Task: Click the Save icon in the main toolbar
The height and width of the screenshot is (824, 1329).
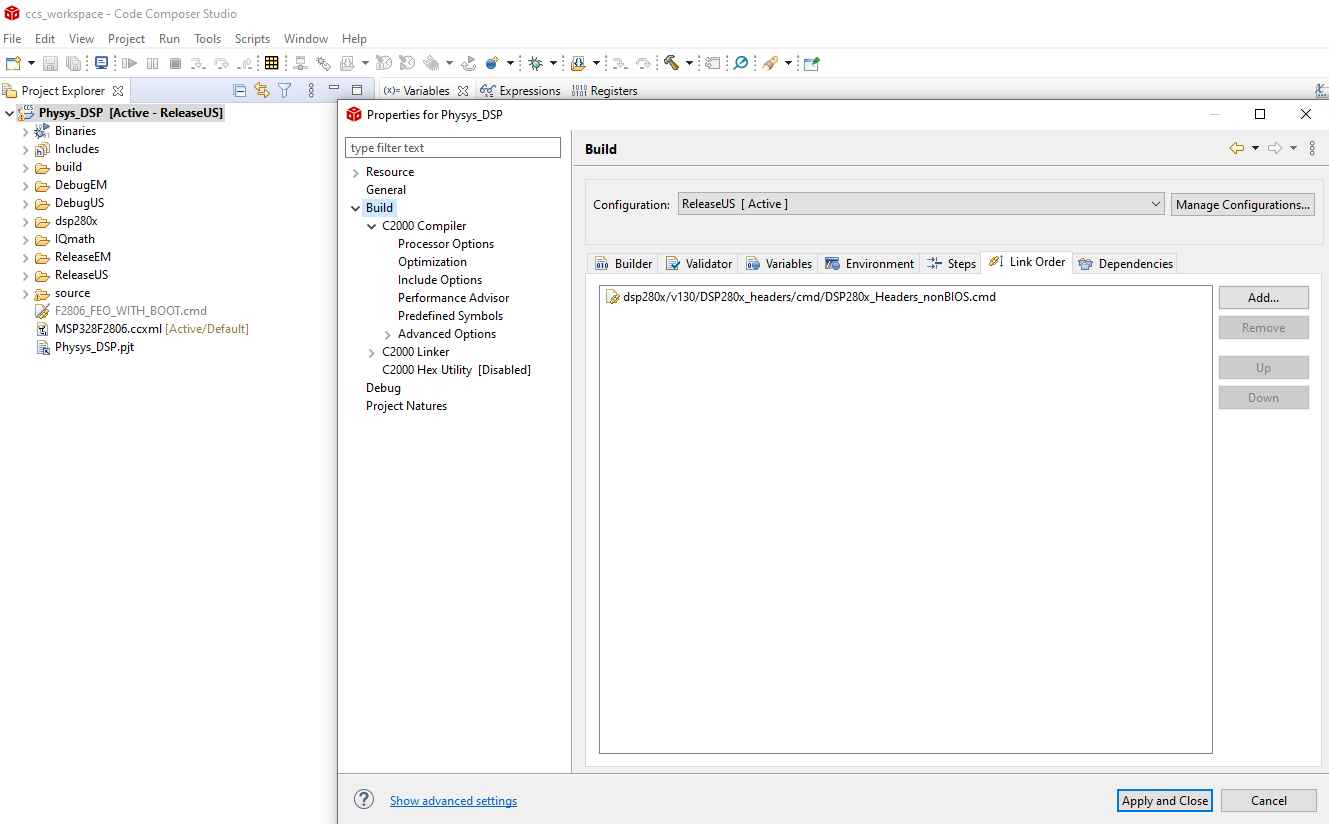Action: (x=52, y=63)
